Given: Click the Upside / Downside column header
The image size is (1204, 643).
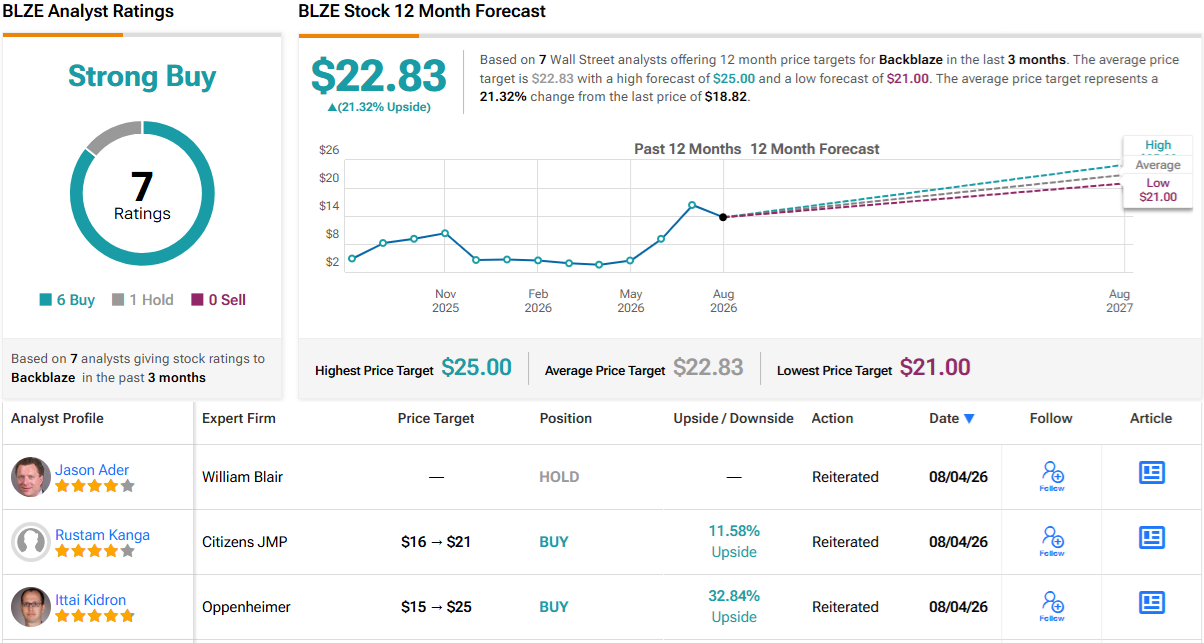Looking at the screenshot, I should [733, 418].
